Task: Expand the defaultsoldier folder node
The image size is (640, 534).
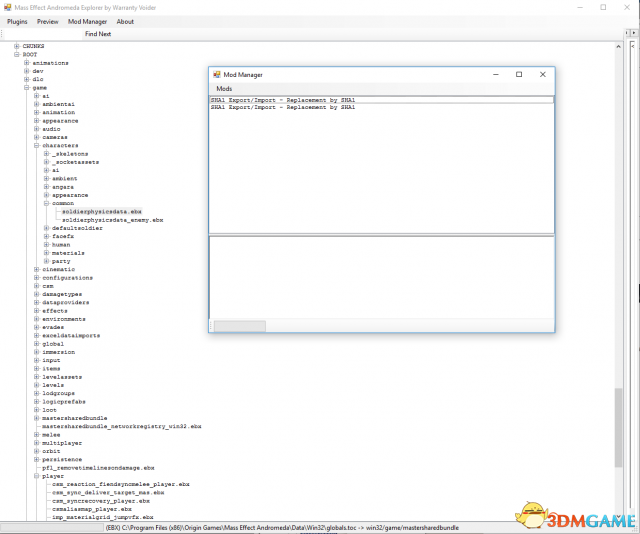Action: [46, 228]
